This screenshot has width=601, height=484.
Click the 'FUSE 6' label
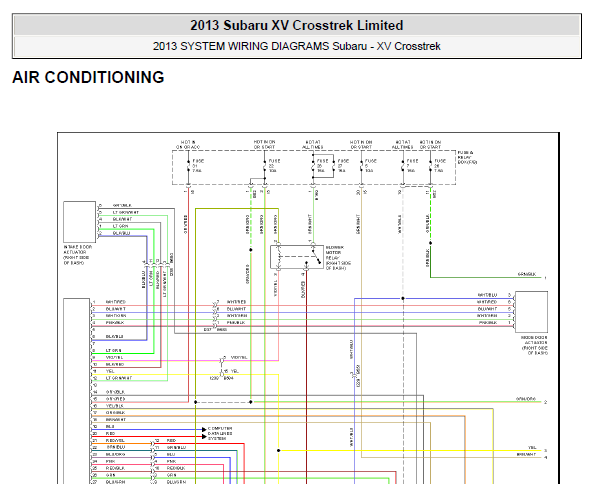coord(370,166)
